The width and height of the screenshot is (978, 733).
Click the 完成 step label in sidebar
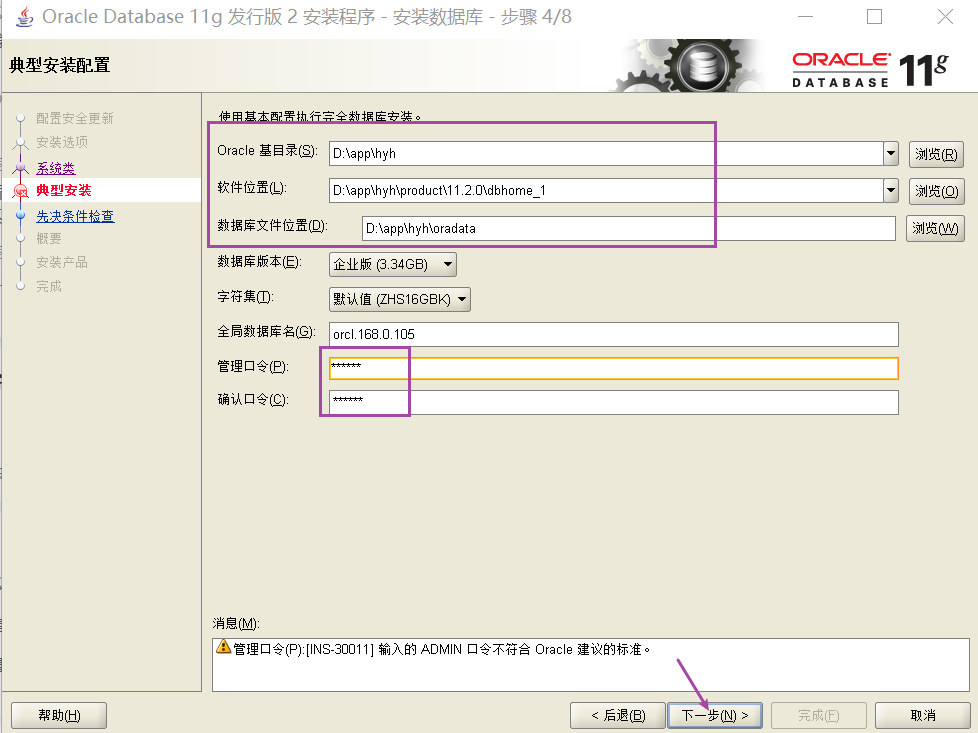[x=49, y=286]
